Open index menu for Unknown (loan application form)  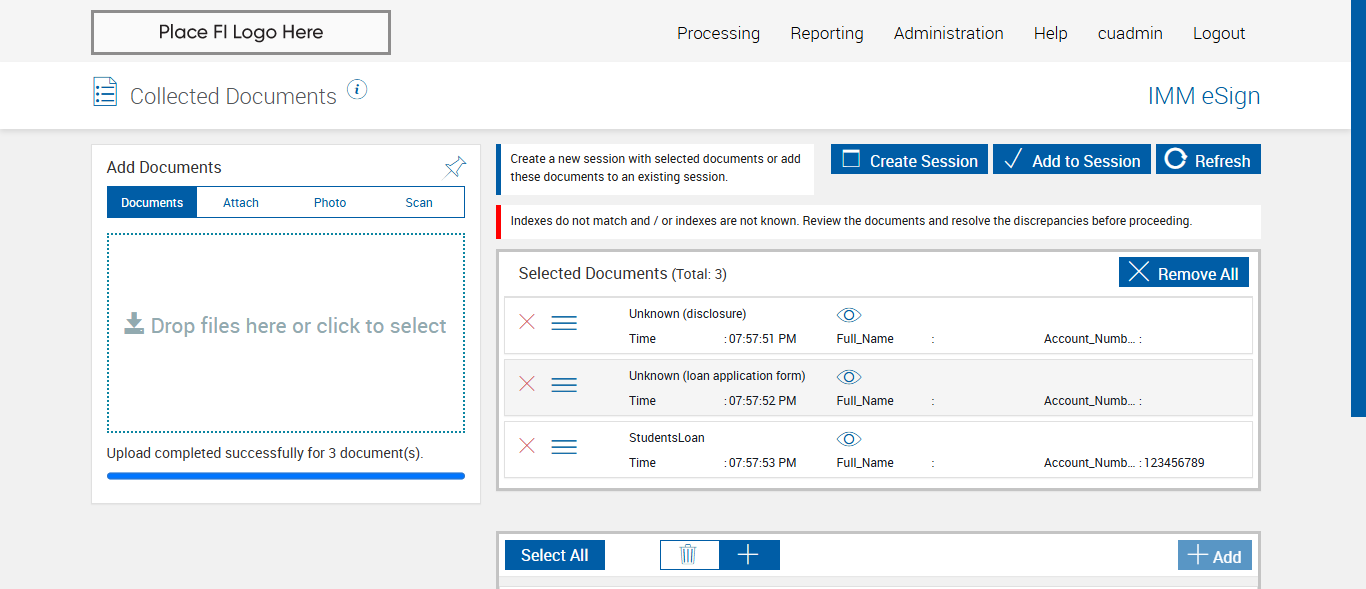coord(564,385)
